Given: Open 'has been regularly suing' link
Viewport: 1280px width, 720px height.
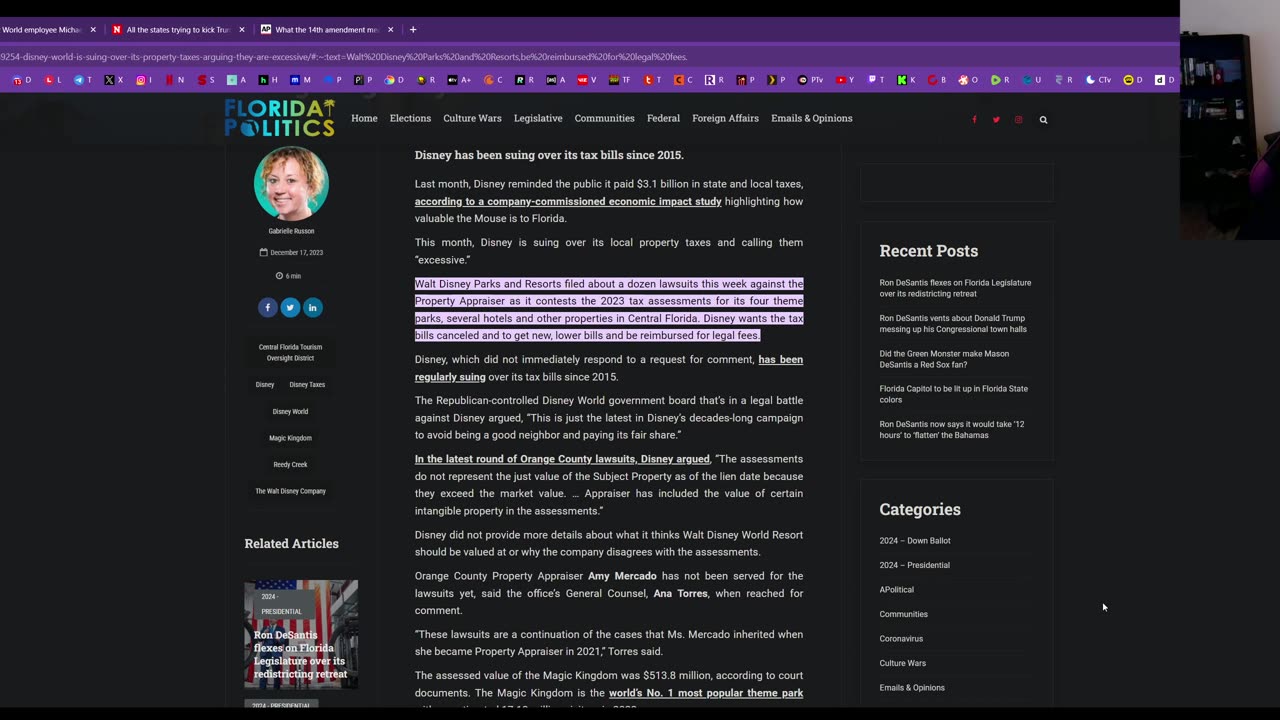Looking at the screenshot, I should [x=609, y=368].
